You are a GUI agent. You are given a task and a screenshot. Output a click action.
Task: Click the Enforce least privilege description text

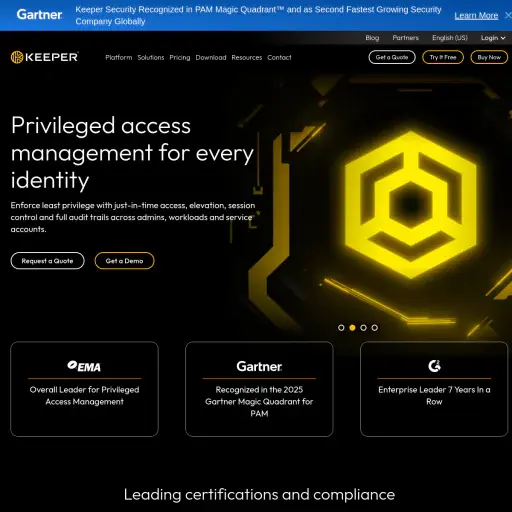133,217
